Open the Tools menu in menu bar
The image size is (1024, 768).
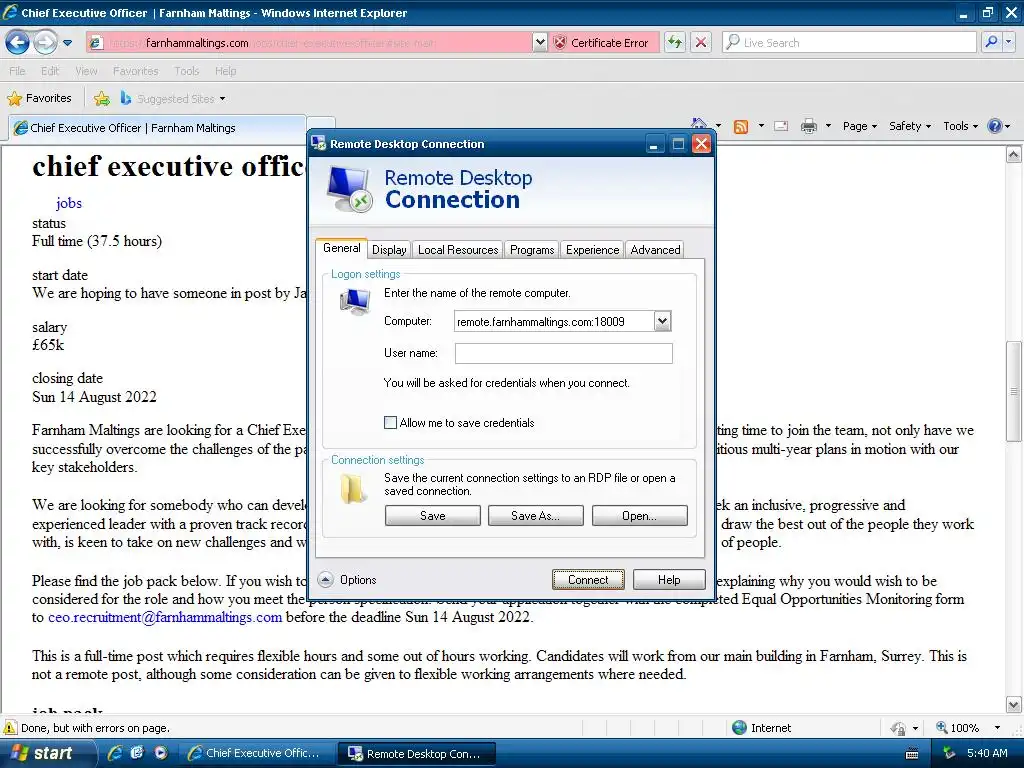coord(186,71)
